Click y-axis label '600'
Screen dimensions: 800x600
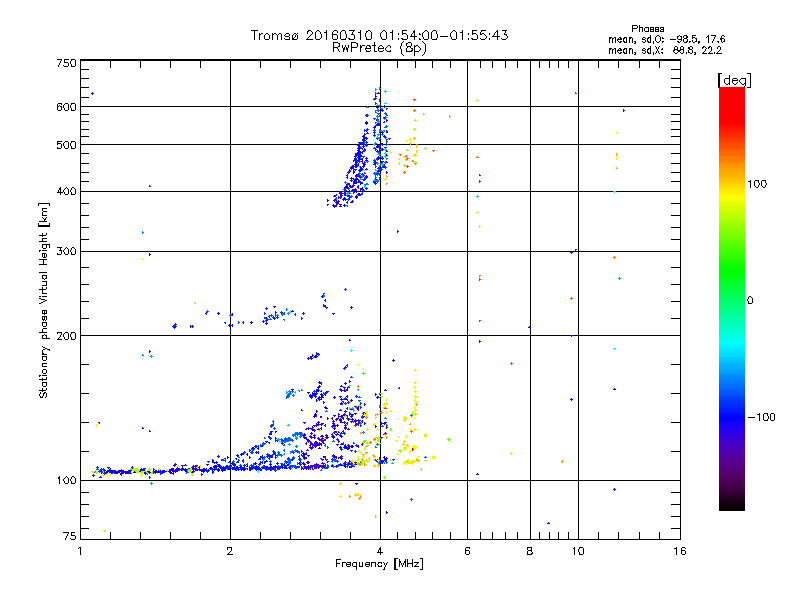point(66,107)
